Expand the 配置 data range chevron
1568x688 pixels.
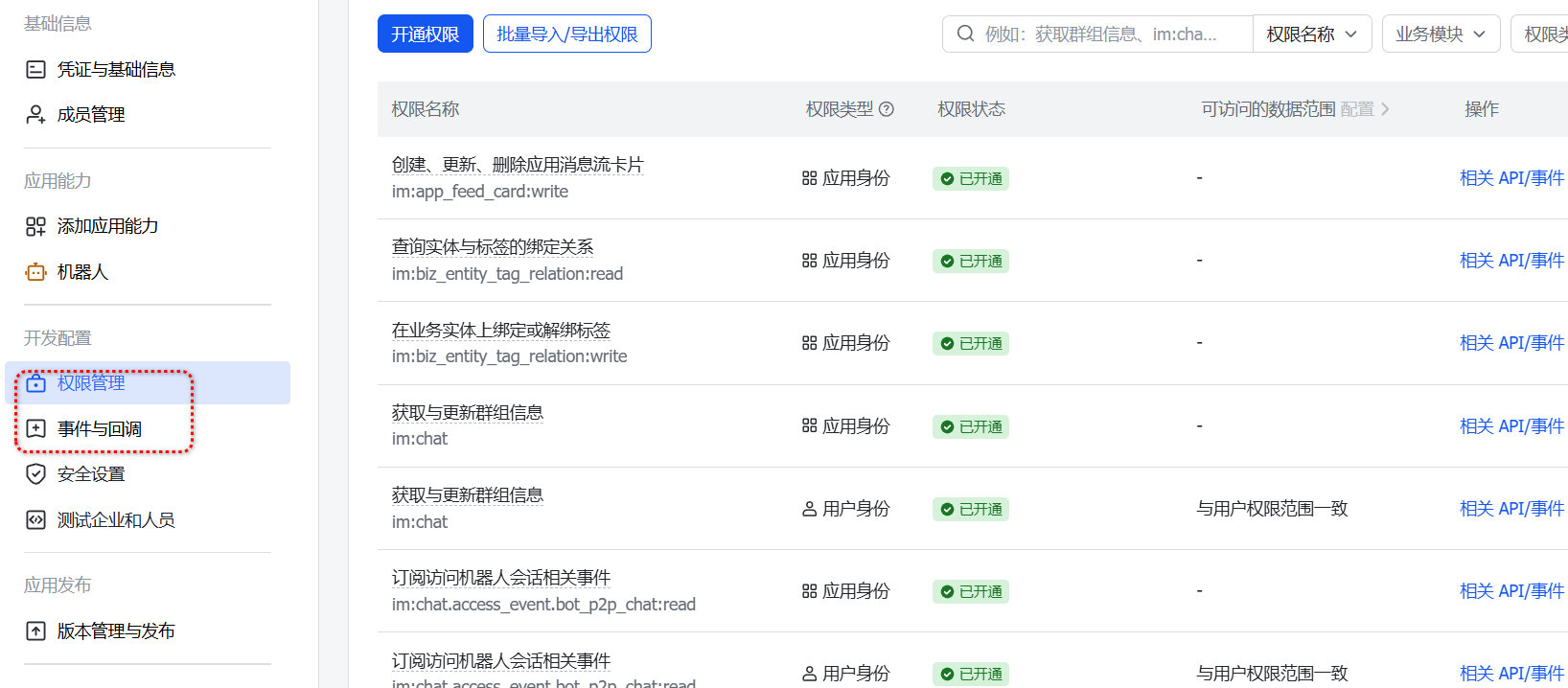(x=1384, y=109)
